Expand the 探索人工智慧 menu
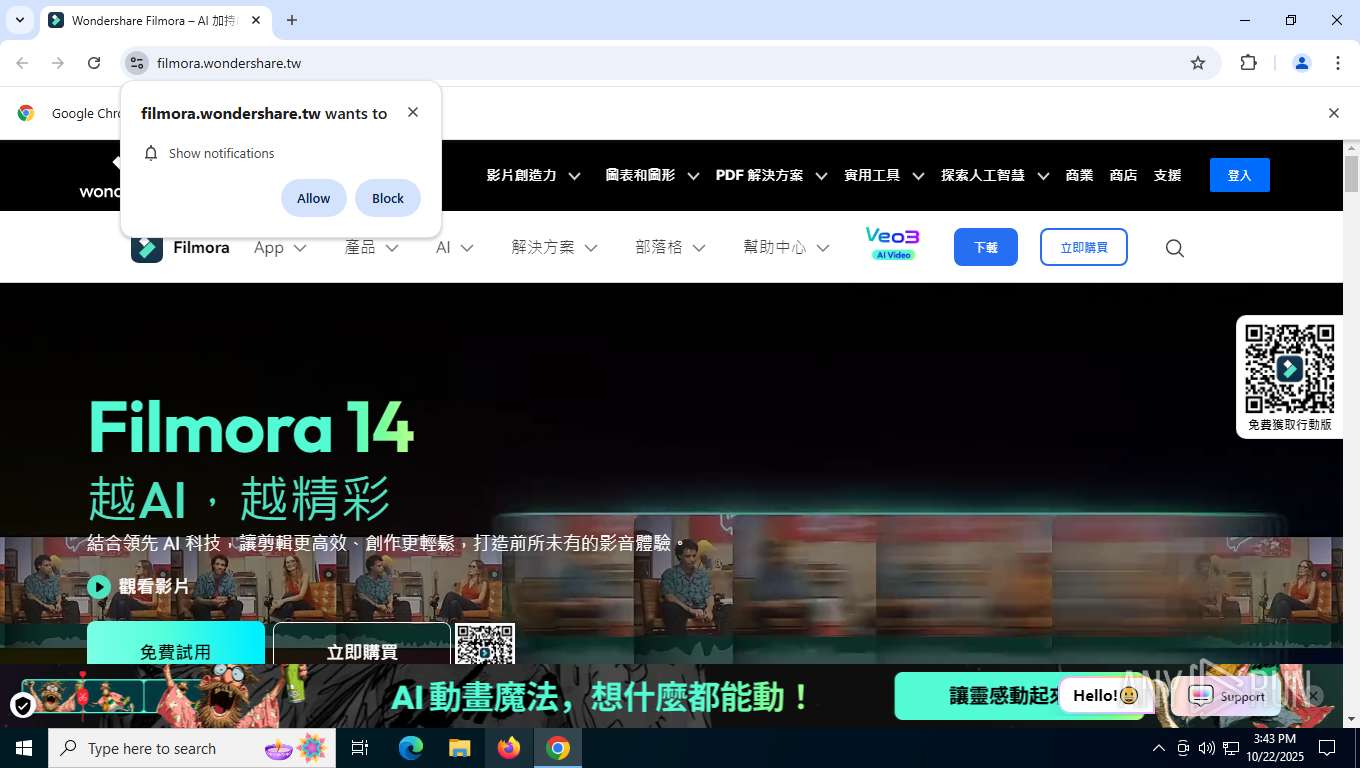The image size is (1360, 768). (995, 175)
